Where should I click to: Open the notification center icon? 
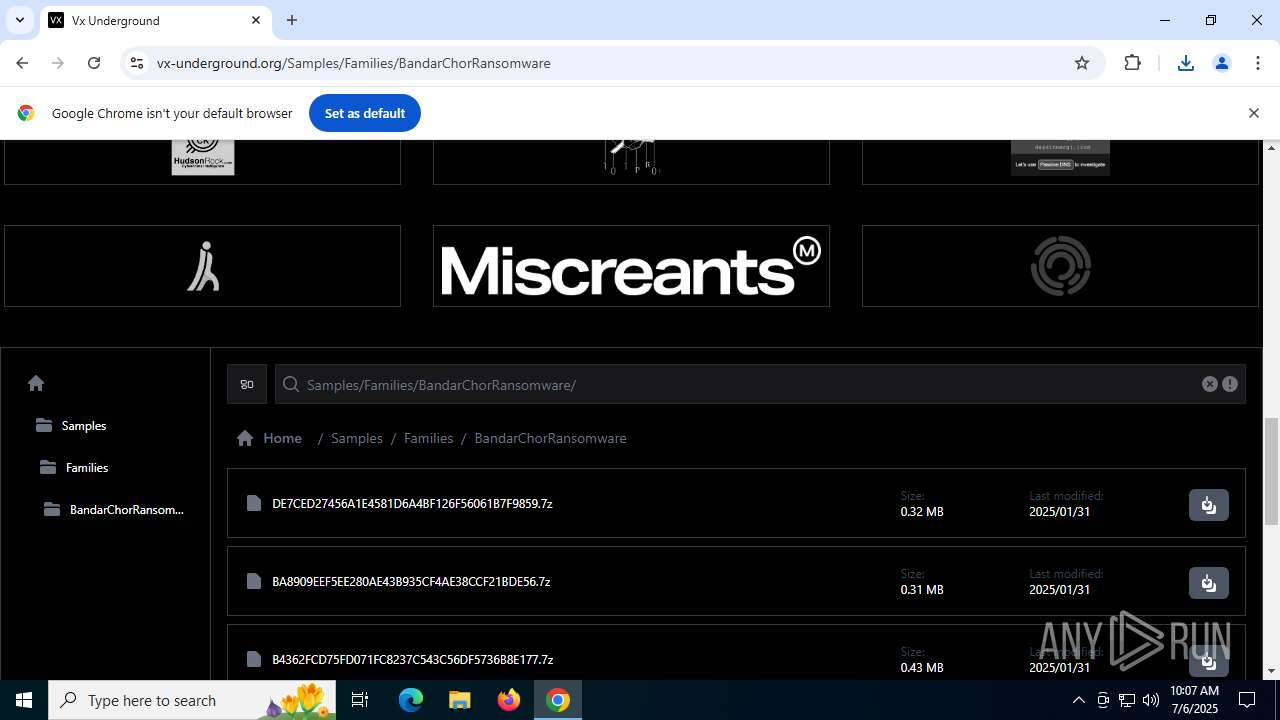[x=1247, y=700]
